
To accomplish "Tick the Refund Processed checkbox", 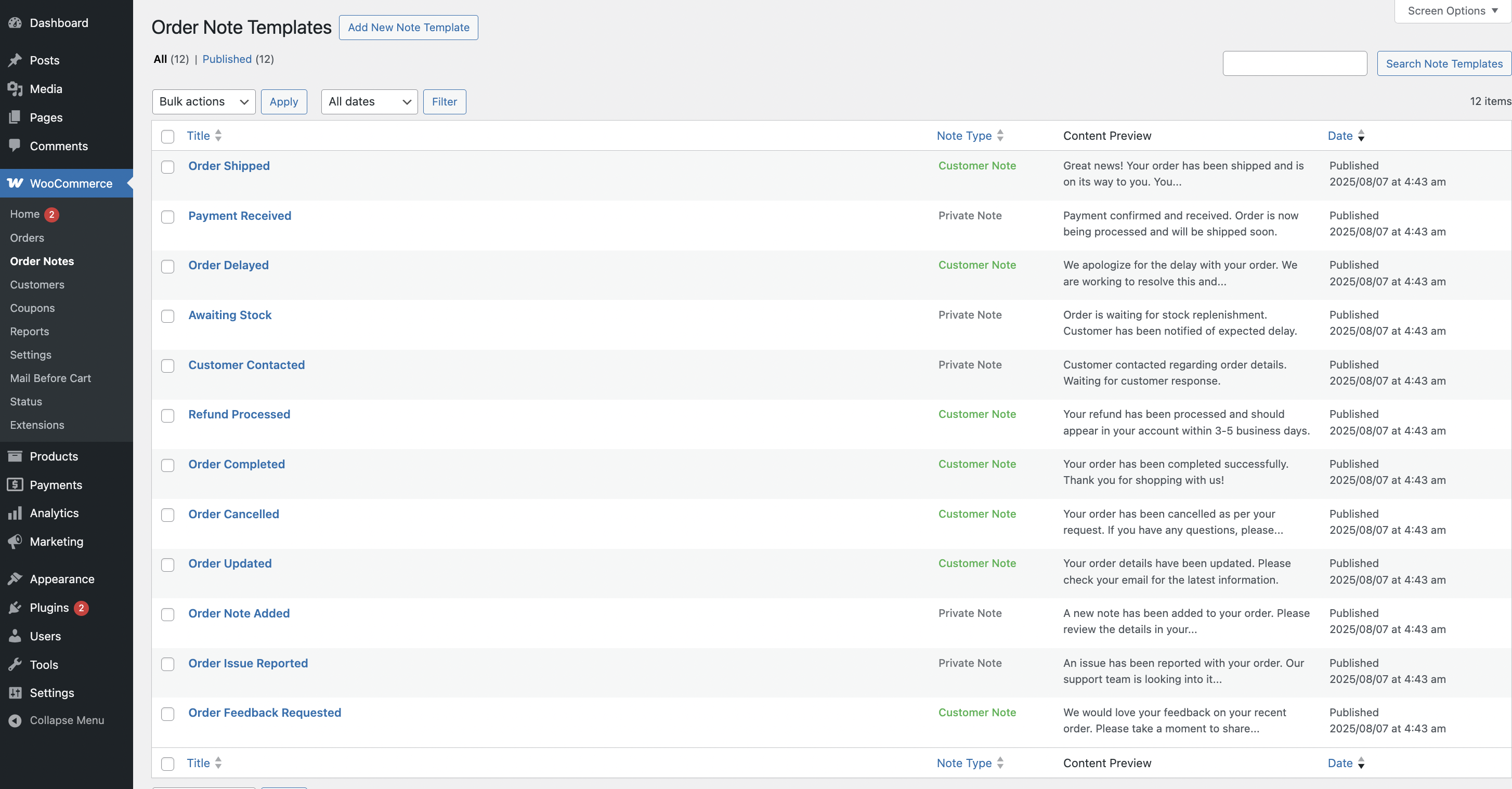I will point(168,416).
